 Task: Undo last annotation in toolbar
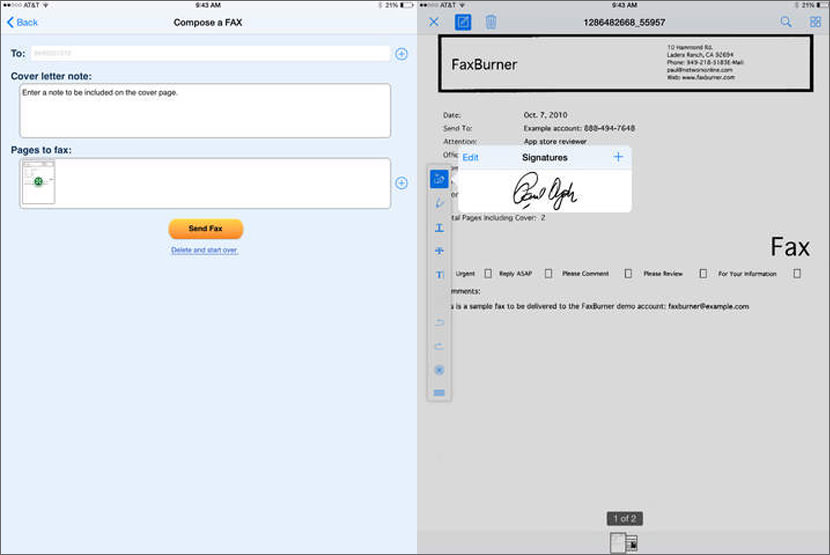coord(439,323)
